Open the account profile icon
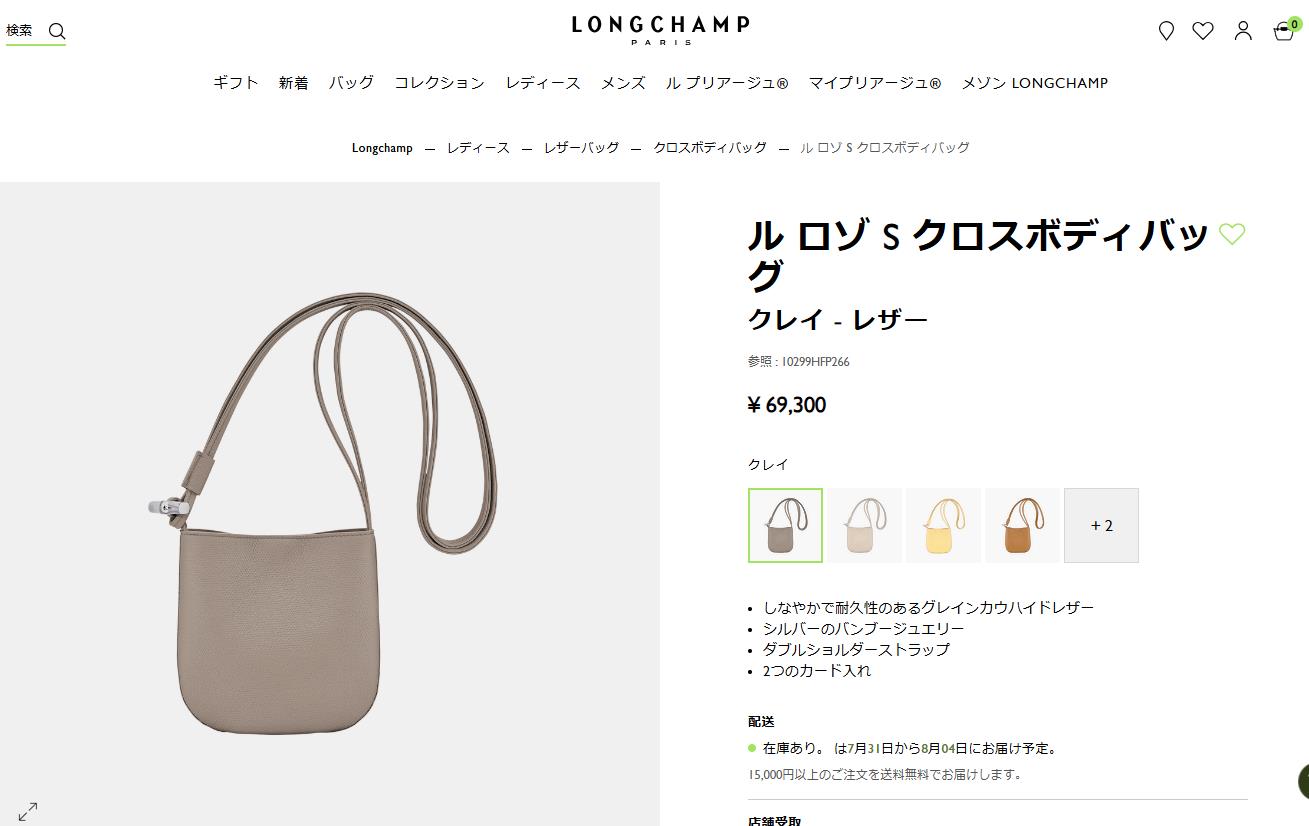1309x826 pixels. [1243, 31]
